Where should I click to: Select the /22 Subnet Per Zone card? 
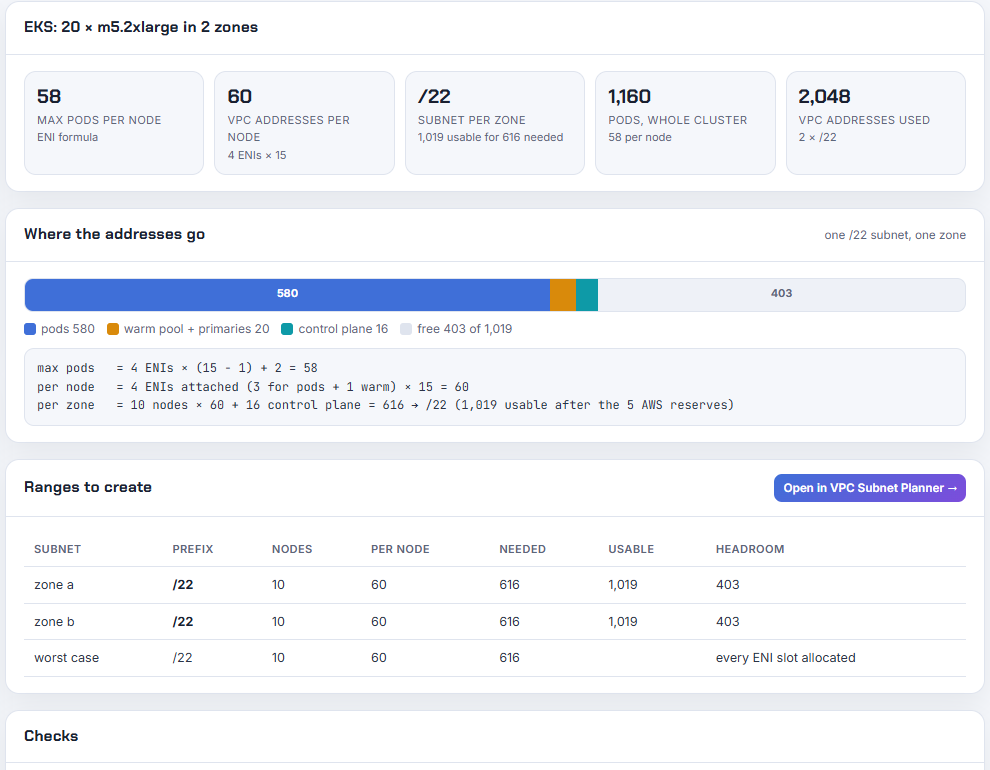pyautogui.click(x=495, y=122)
